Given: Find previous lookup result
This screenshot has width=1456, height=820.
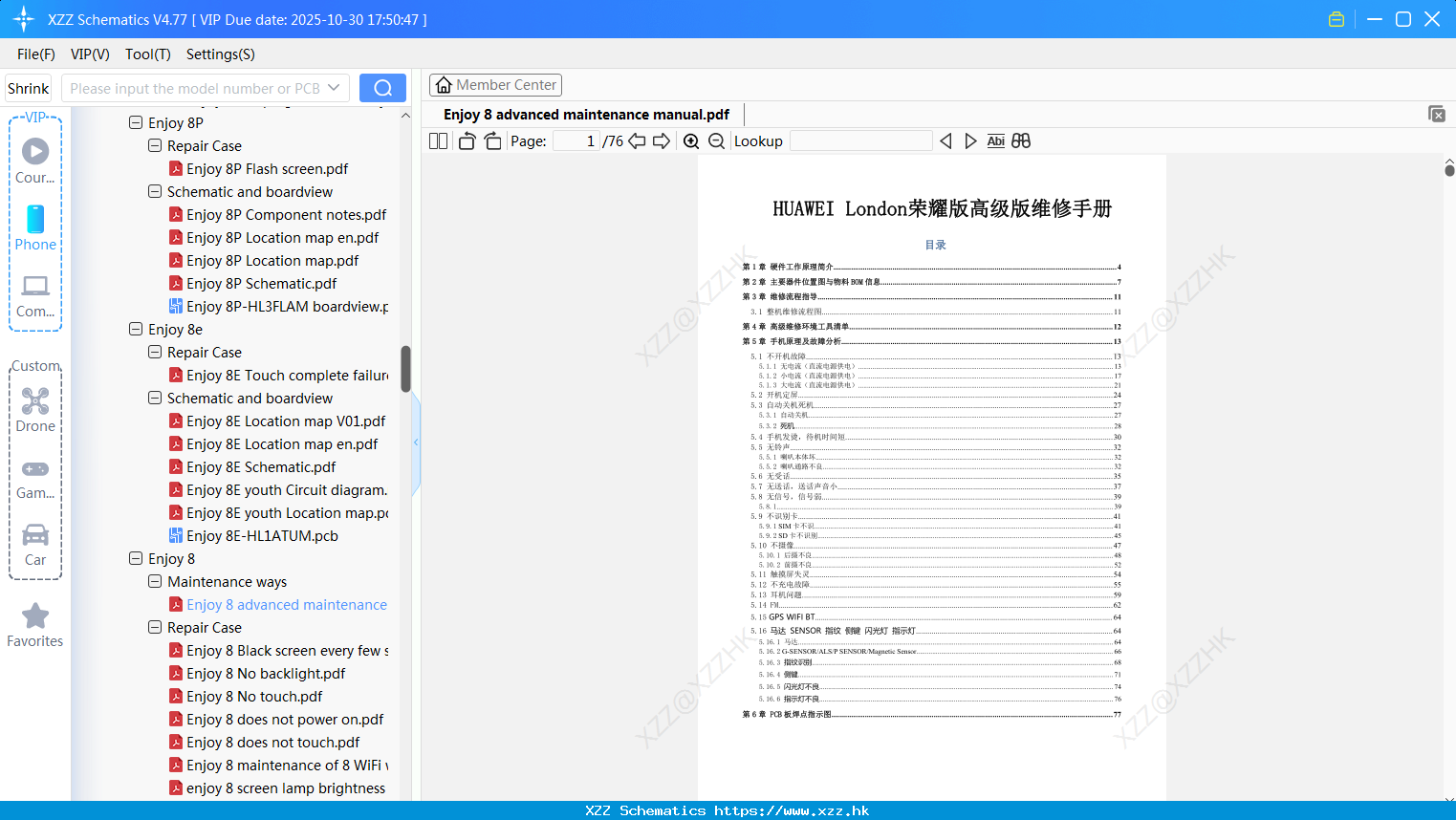Looking at the screenshot, I should pos(945,141).
